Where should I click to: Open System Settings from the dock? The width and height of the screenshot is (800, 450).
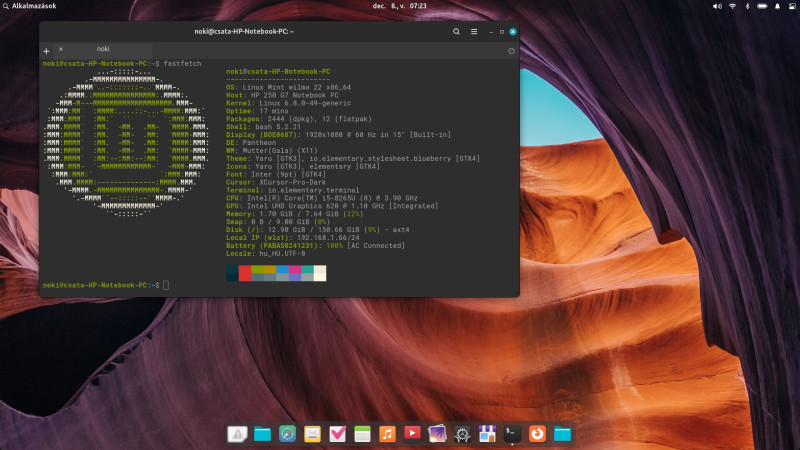click(462, 434)
